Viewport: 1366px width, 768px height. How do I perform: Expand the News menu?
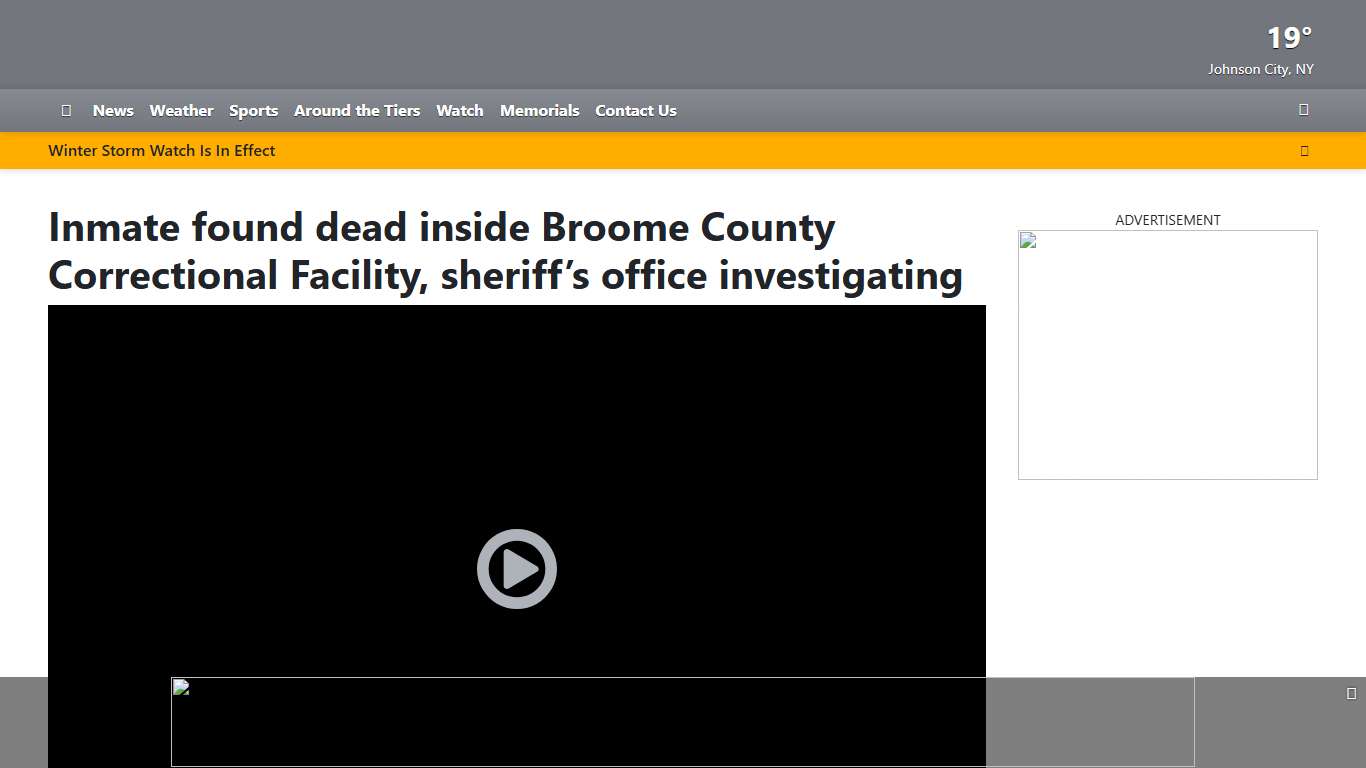coord(113,110)
